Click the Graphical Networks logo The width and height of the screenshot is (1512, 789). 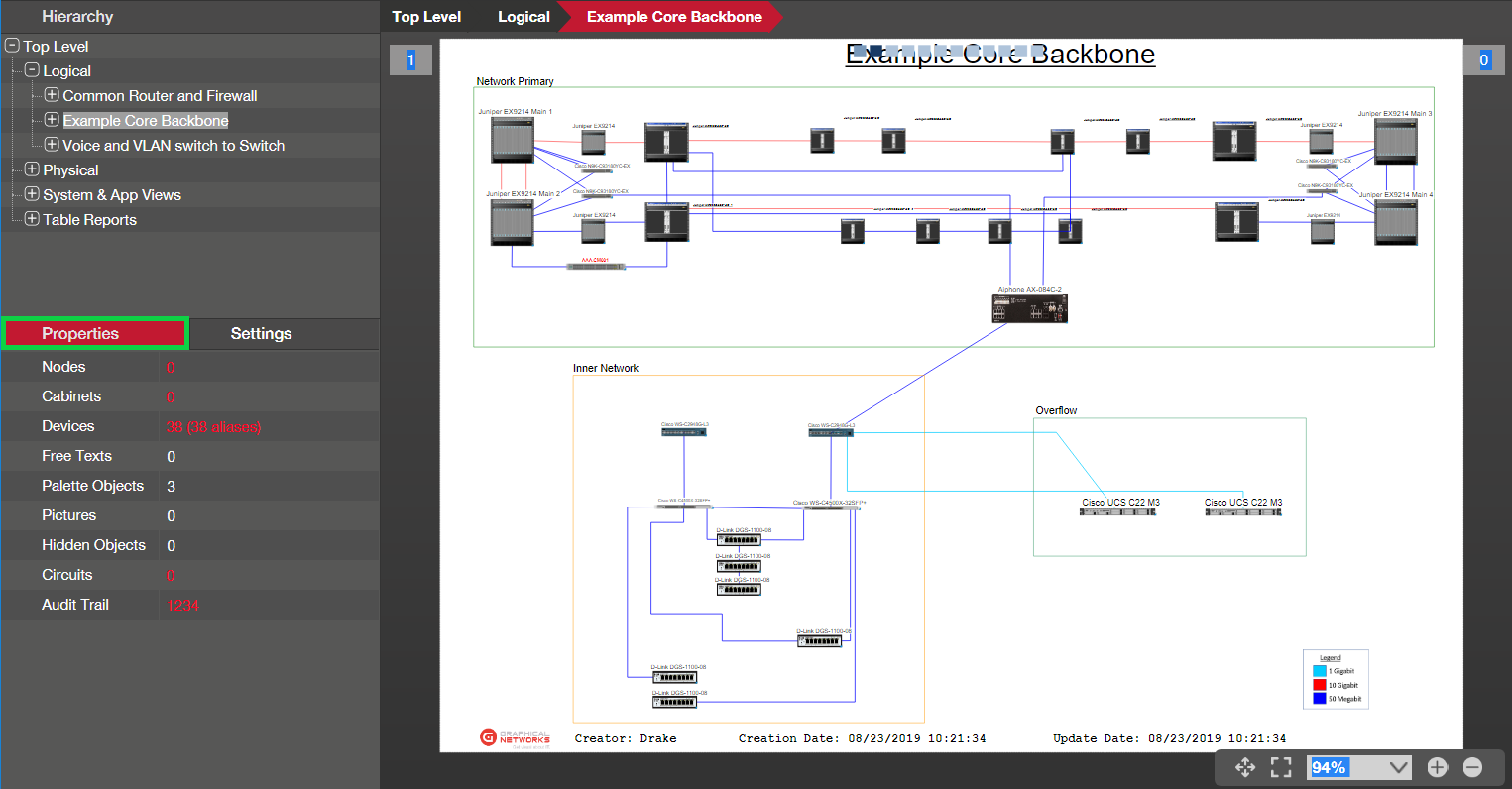pos(515,737)
